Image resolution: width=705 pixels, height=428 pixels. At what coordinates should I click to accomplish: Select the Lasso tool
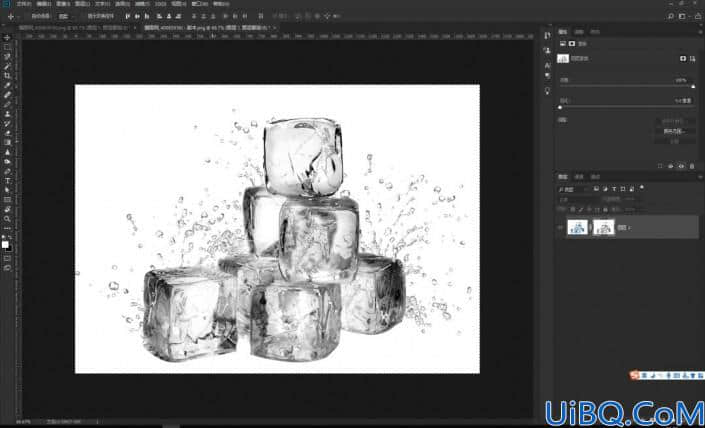tap(7, 57)
